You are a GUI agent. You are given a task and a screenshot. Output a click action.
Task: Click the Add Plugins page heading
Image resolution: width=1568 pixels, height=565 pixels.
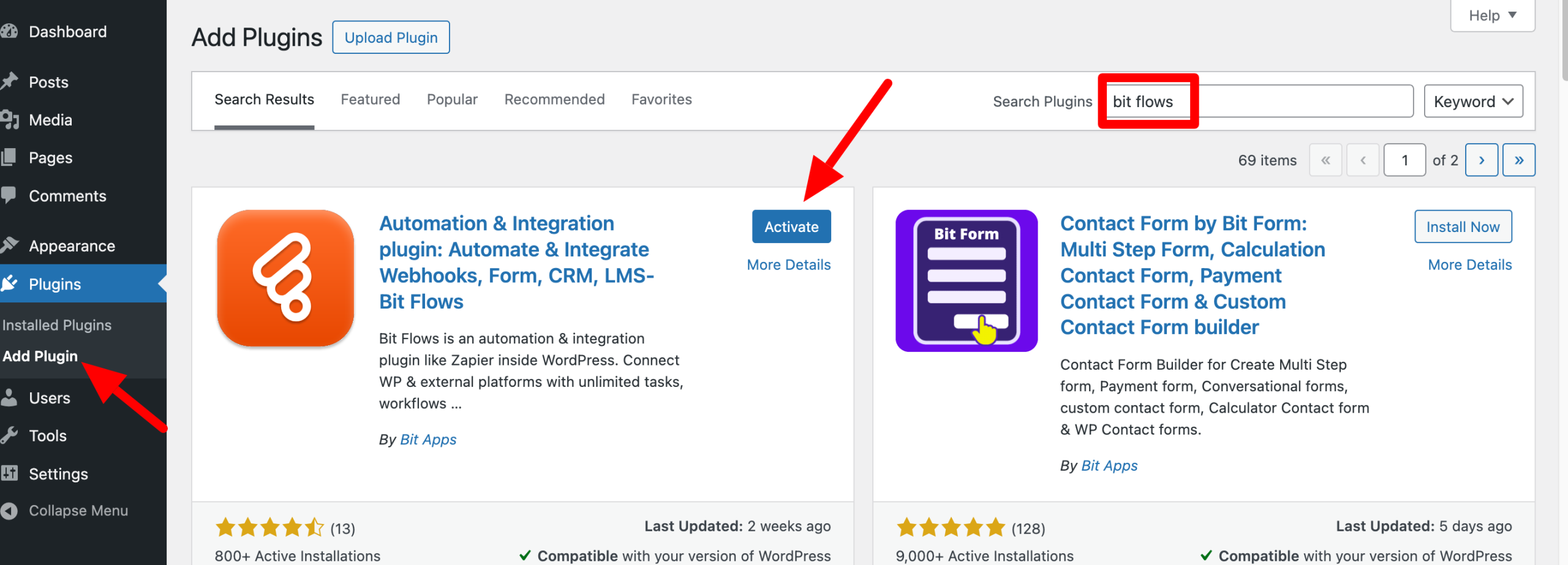[x=257, y=37]
